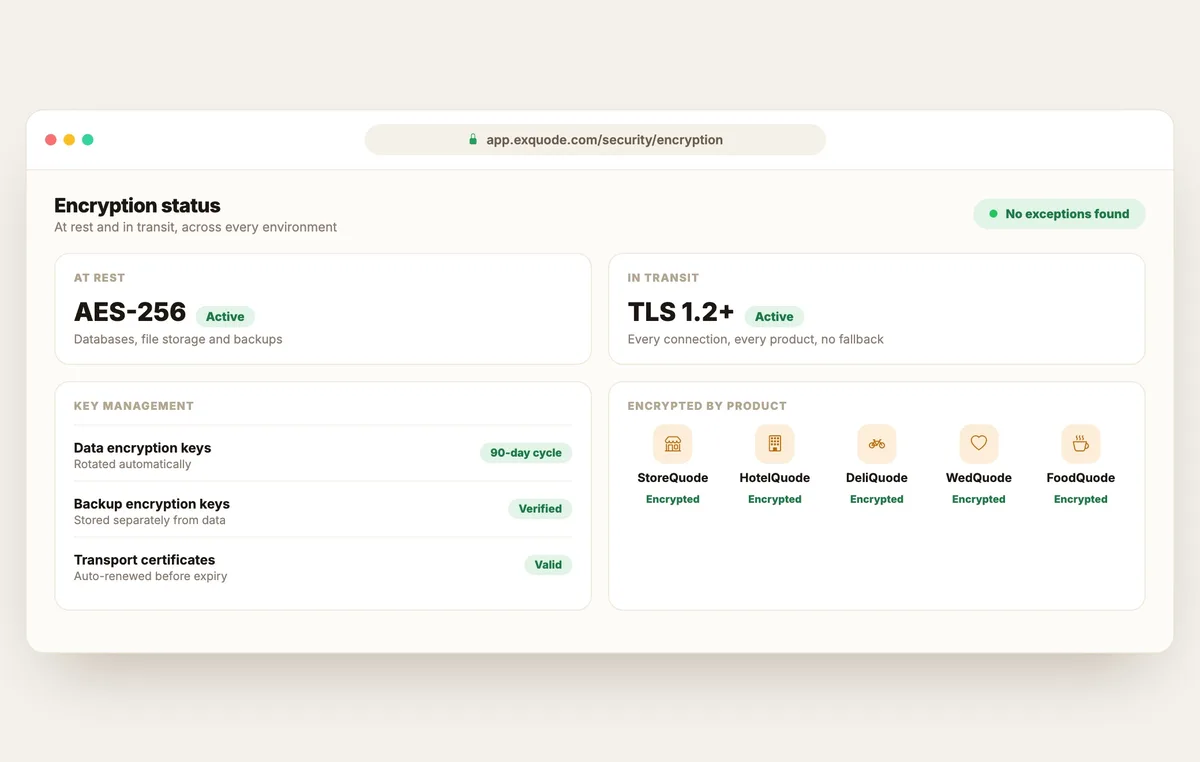The width and height of the screenshot is (1200, 762).
Task: Click the yellow minimize window button
Action: 69,140
